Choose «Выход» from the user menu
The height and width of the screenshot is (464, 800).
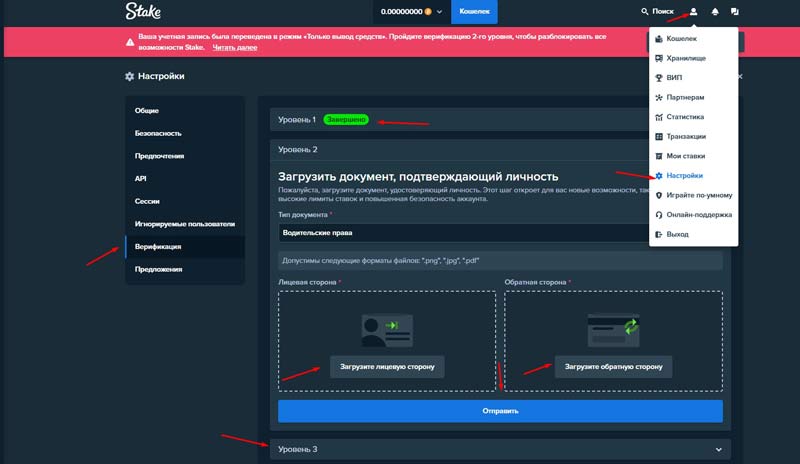click(x=677, y=234)
